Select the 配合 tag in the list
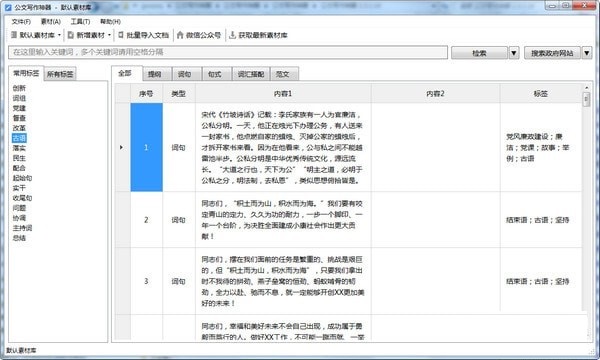This screenshot has width=600, height=360. (19, 168)
